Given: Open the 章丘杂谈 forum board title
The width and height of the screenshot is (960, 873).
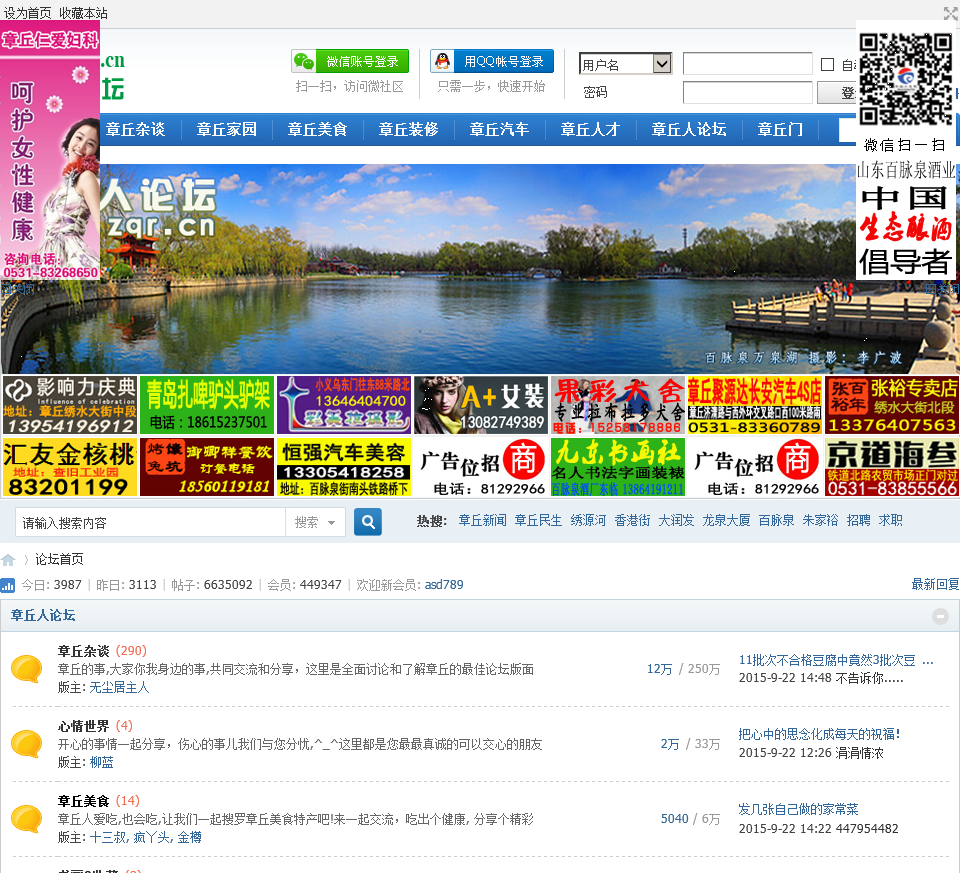Looking at the screenshot, I should tap(83, 651).
